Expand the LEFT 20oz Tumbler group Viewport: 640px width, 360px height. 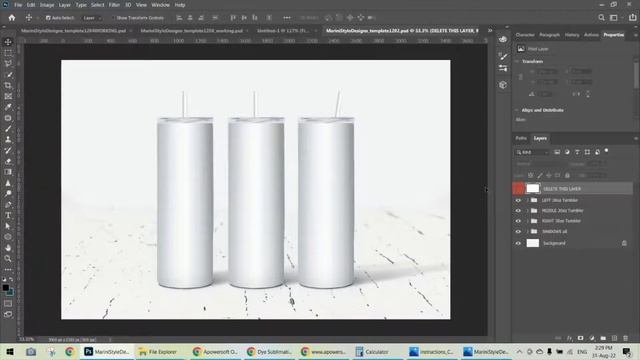pos(527,200)
